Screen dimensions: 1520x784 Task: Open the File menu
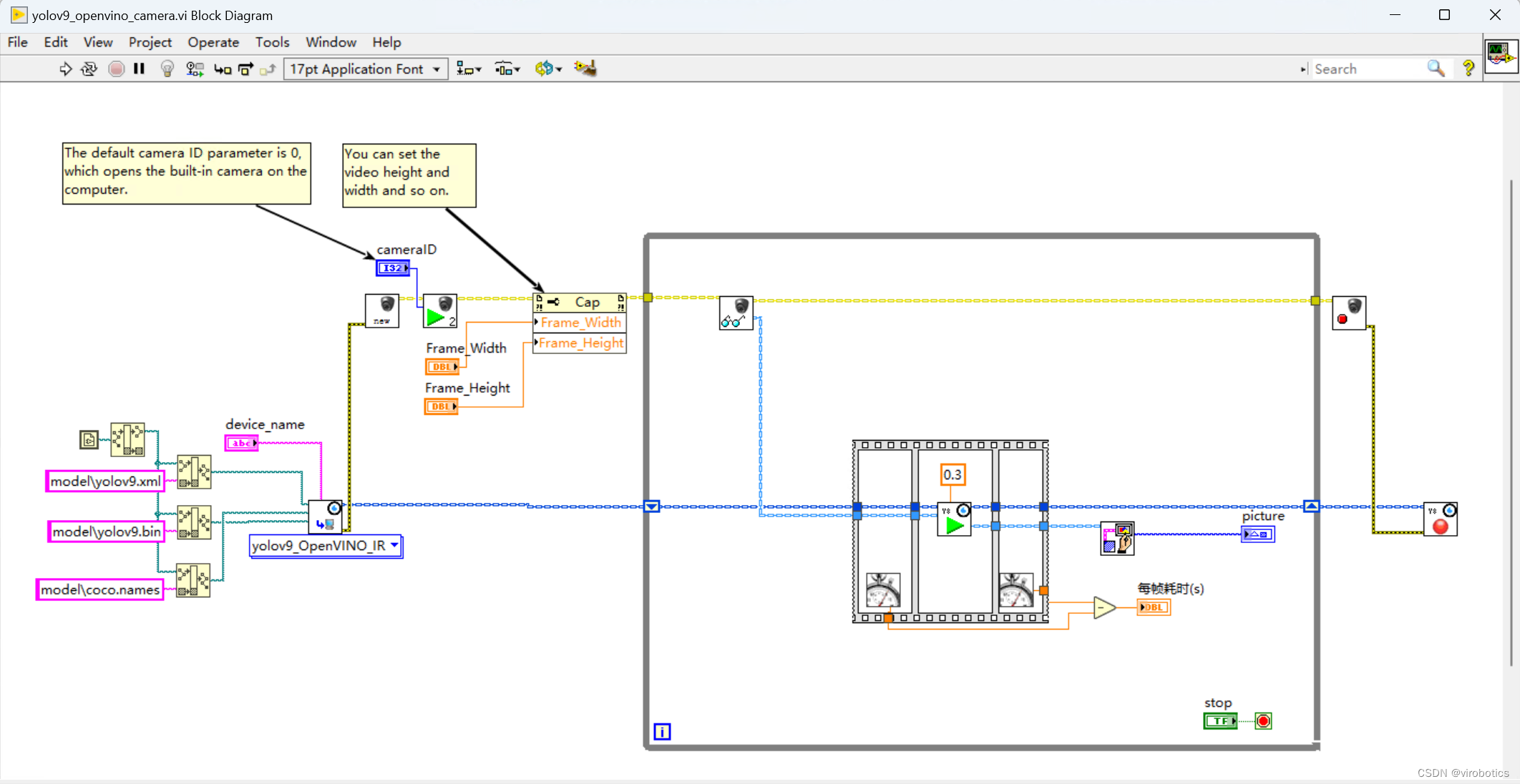(17, 42)
